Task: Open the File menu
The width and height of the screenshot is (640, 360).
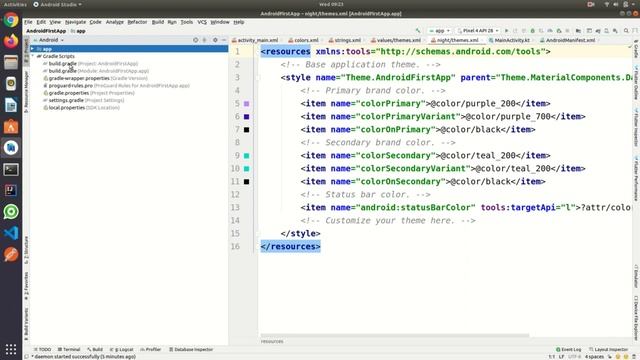Action: [28, 22]
